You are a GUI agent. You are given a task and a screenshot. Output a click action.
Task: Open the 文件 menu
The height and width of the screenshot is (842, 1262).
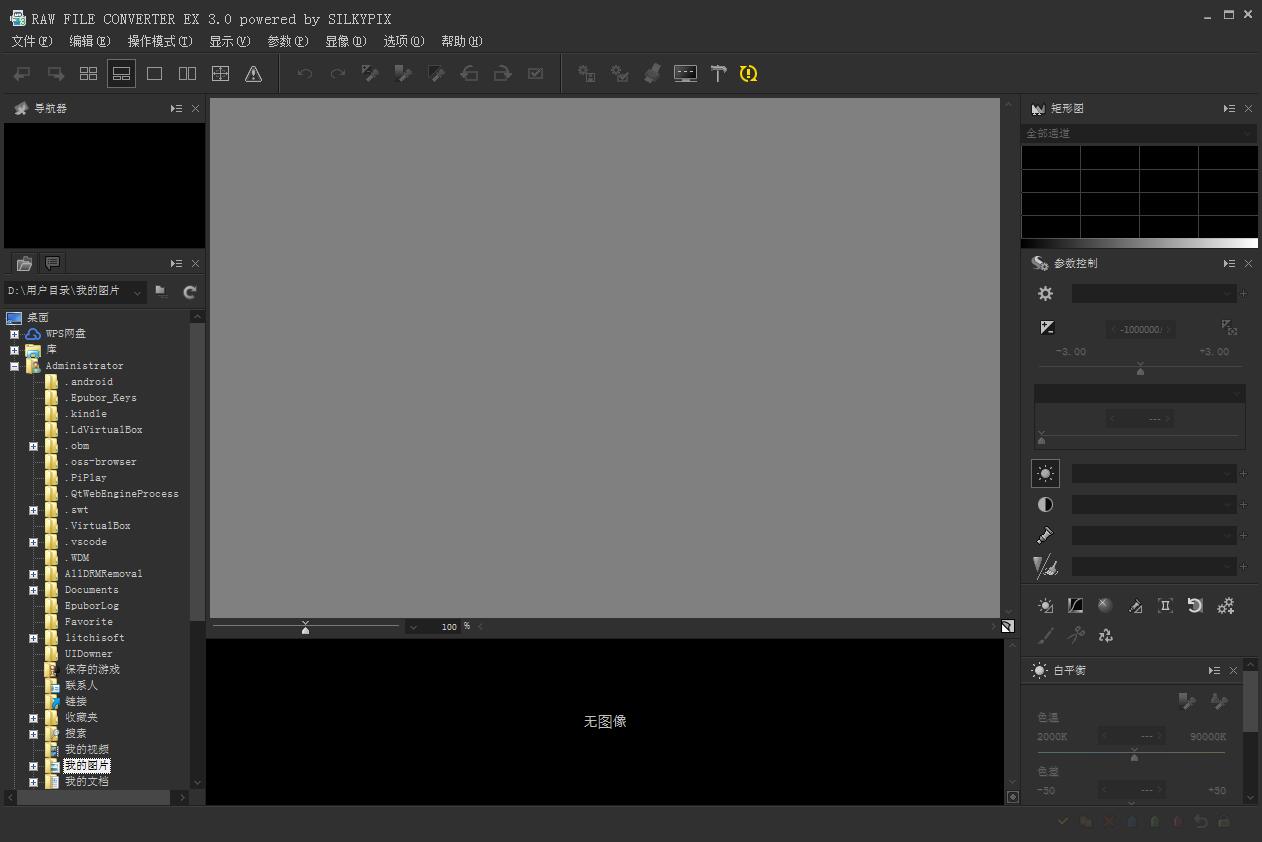[31, 41]
